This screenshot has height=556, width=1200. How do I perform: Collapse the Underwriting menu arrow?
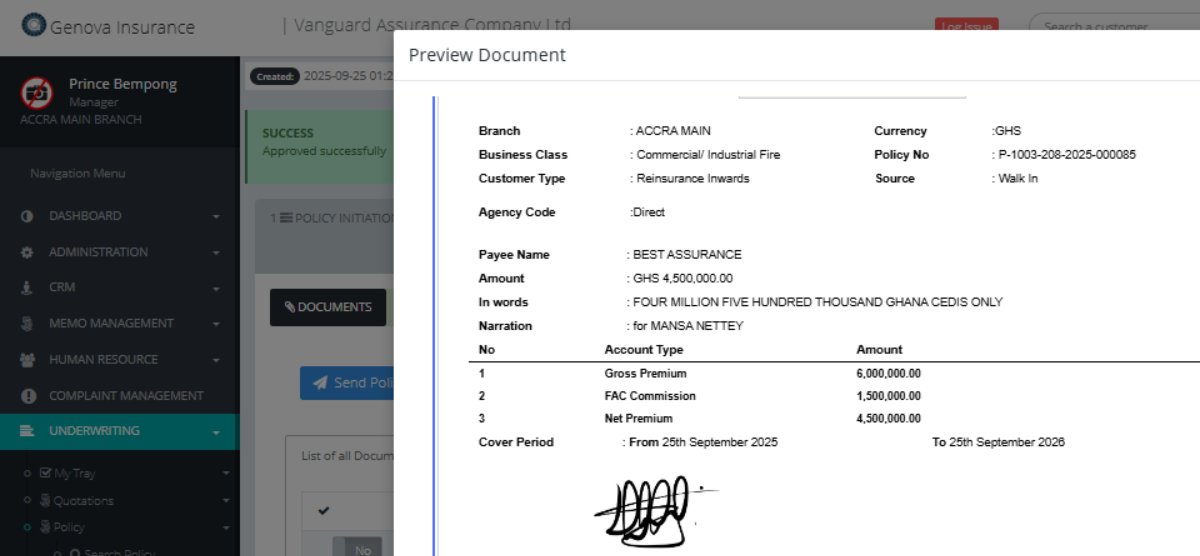[216, 432]
